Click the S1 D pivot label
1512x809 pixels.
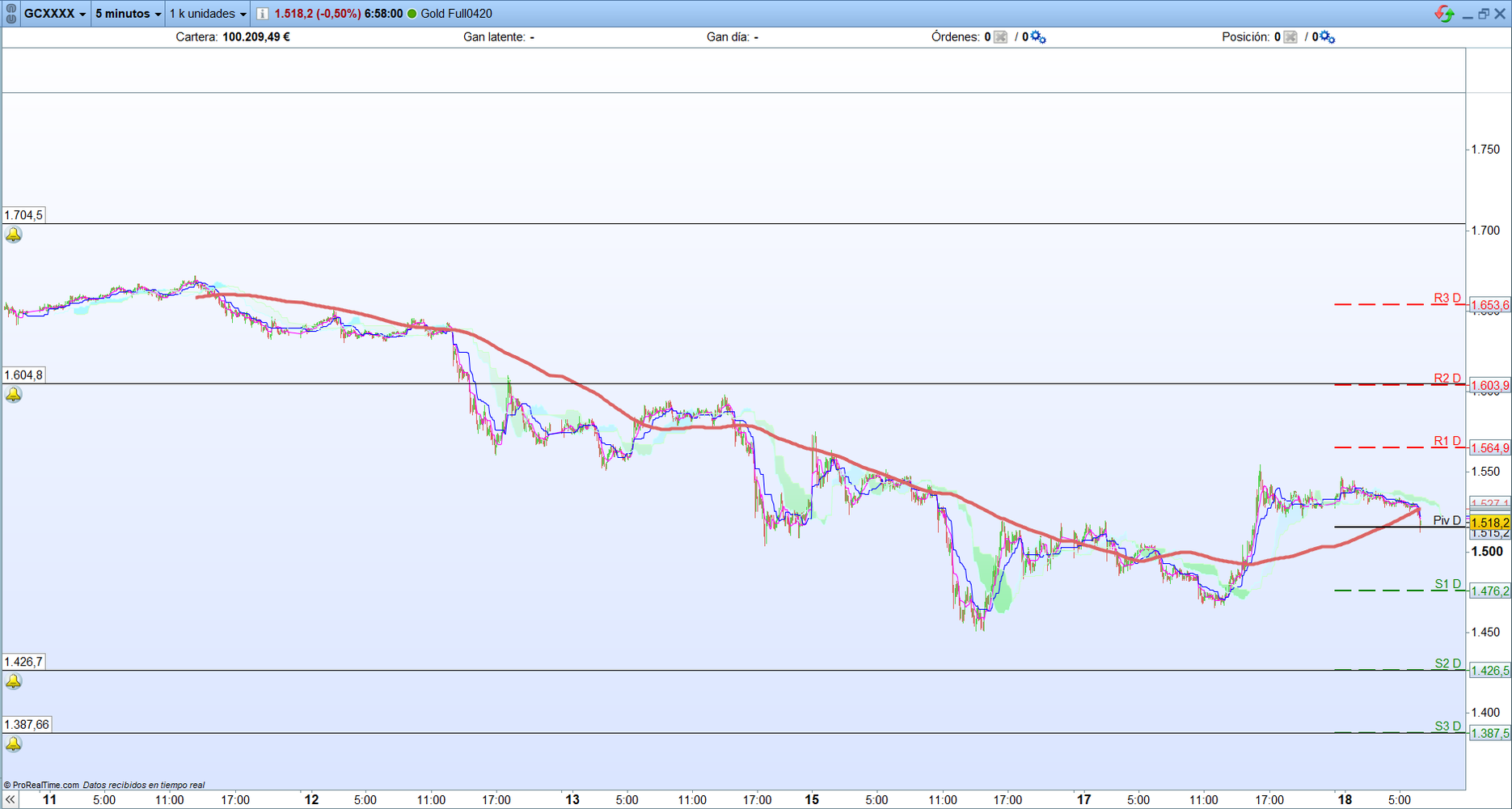click(x=1448, y=584)
